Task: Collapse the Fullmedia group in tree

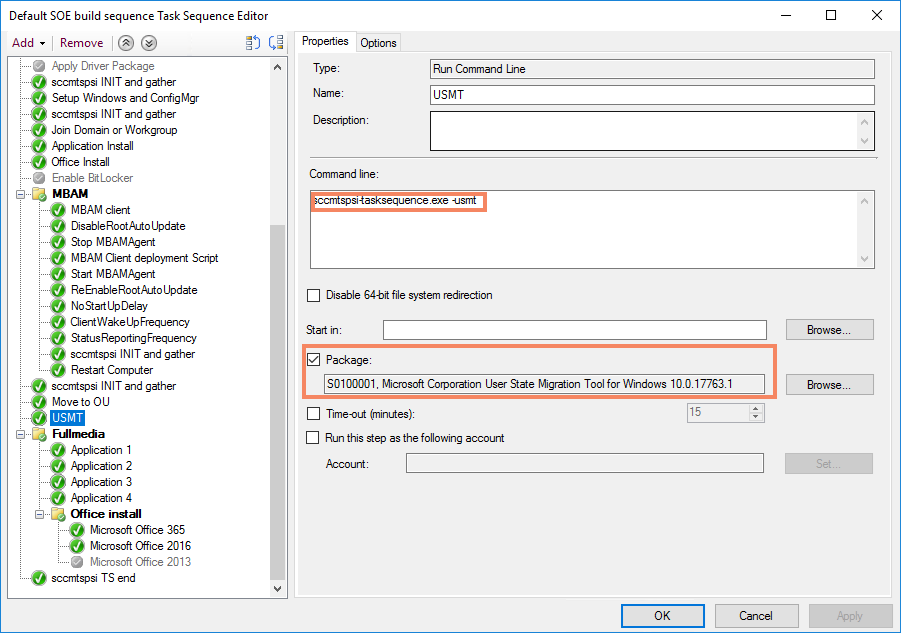Action: click(x=22, y=434)
